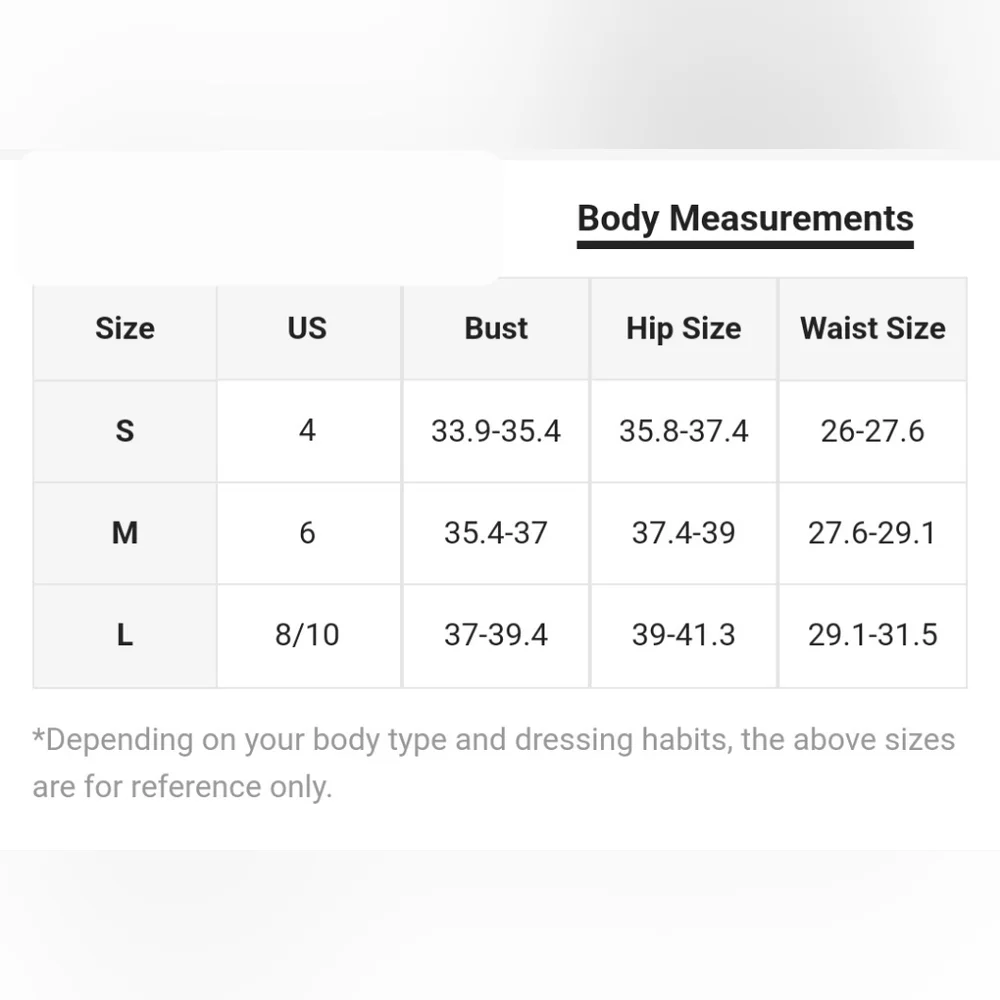Select the L size row label
This screenshot has width=1000, height=1000.
(125, 635)
